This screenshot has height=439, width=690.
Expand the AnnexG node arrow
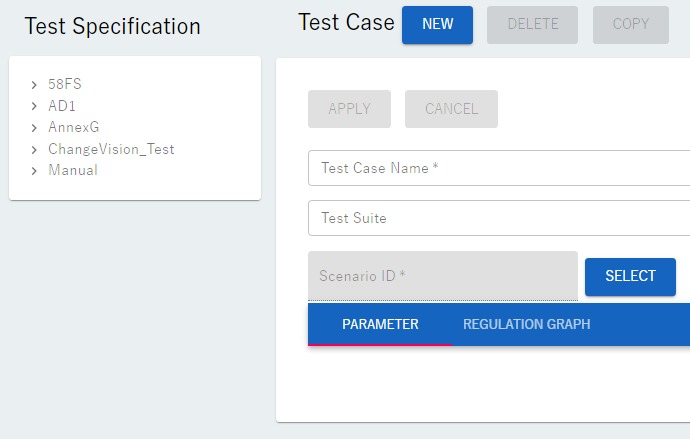(34, 128)
